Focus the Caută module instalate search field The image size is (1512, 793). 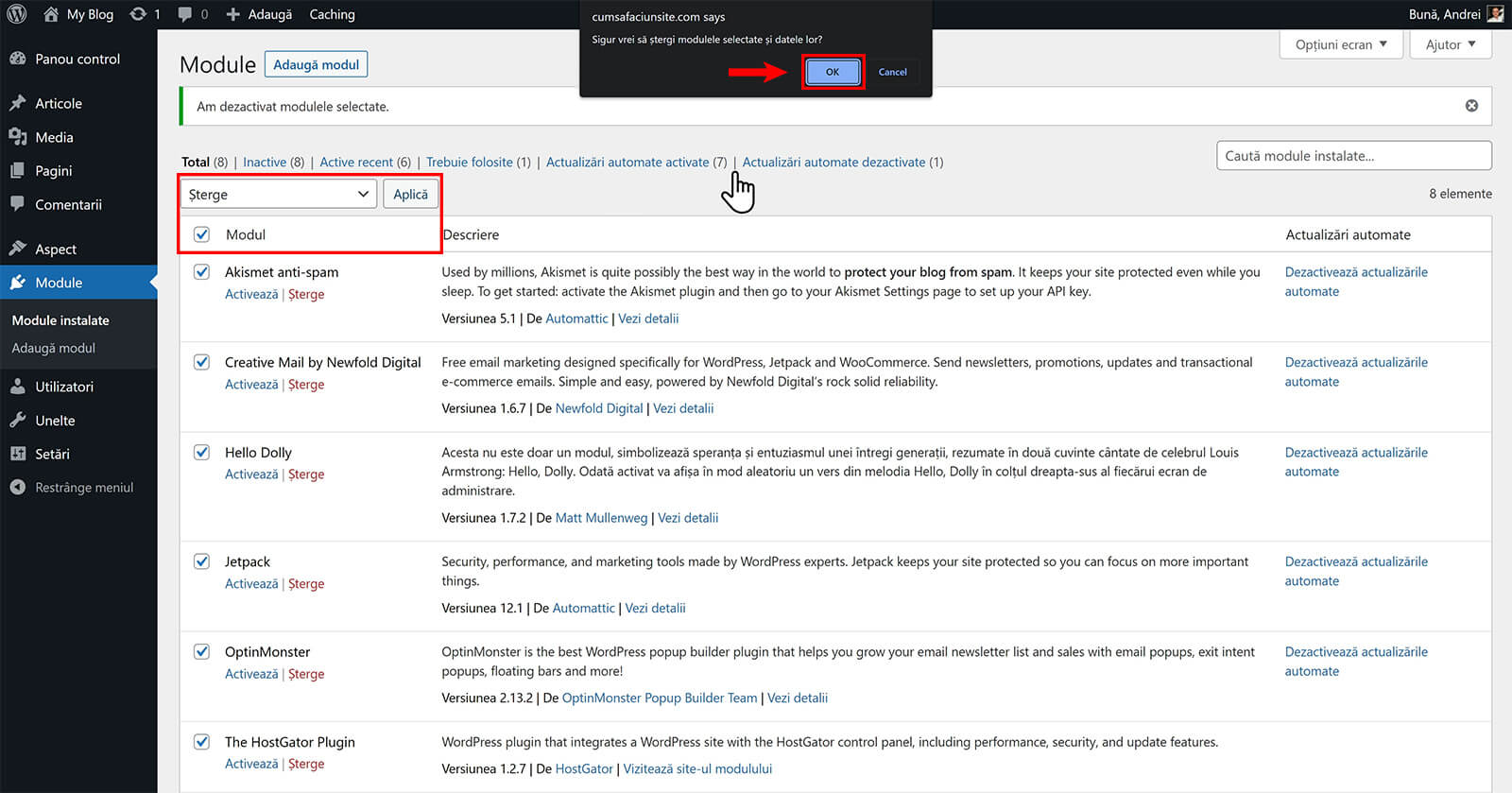point(1353,156)
